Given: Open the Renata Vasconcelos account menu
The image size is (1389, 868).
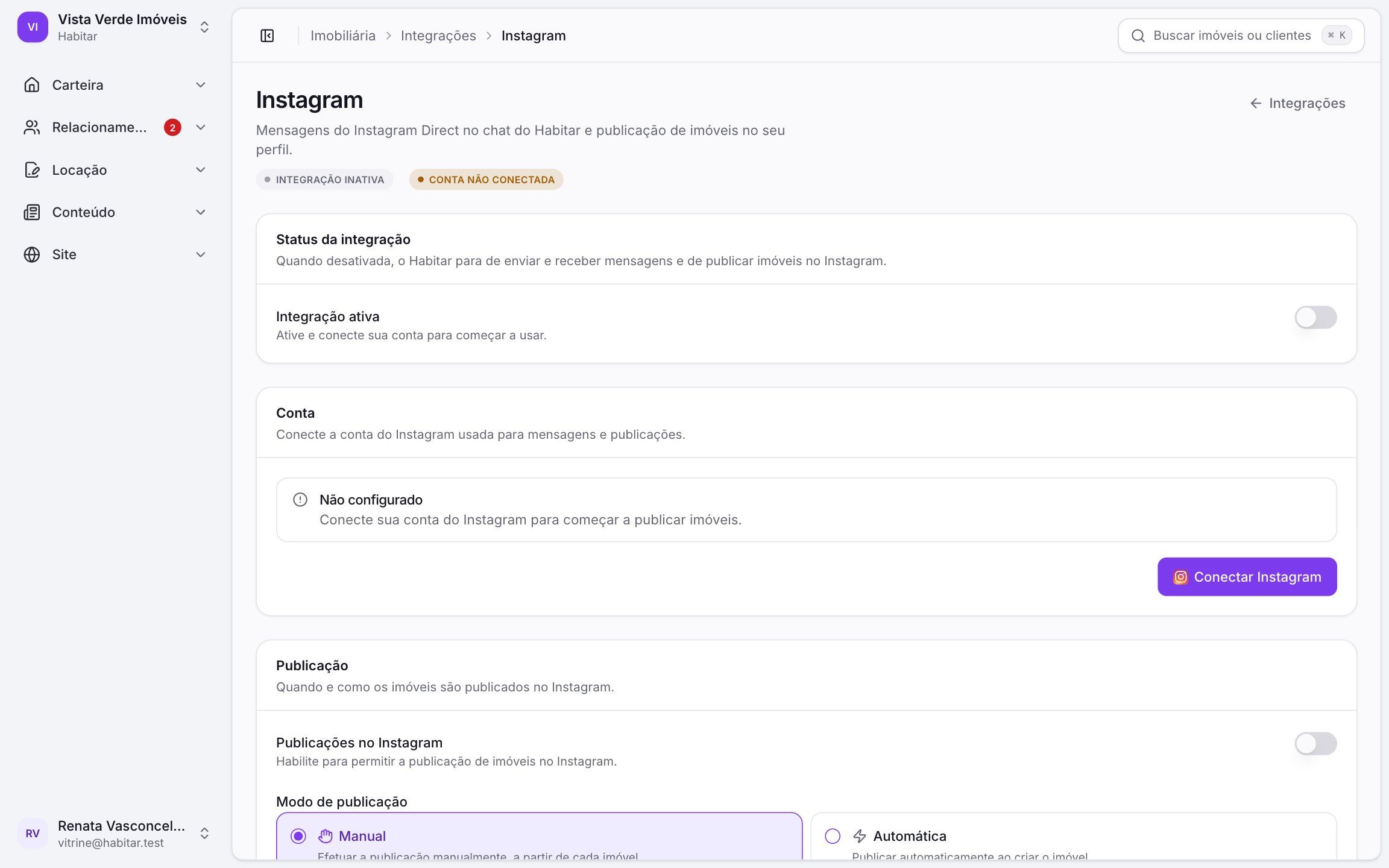Looking at the screenshot, I should [x=115, y=833].
